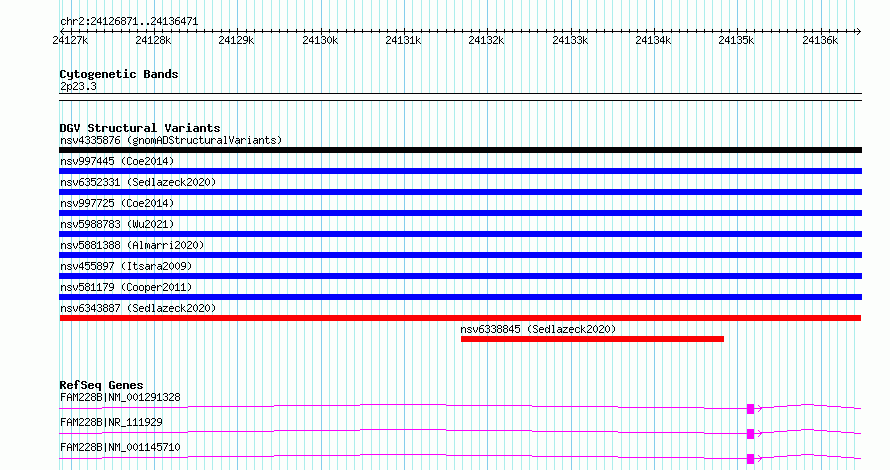Open nsv4335876 gnomADStructuralVariants label

(171, 140)
